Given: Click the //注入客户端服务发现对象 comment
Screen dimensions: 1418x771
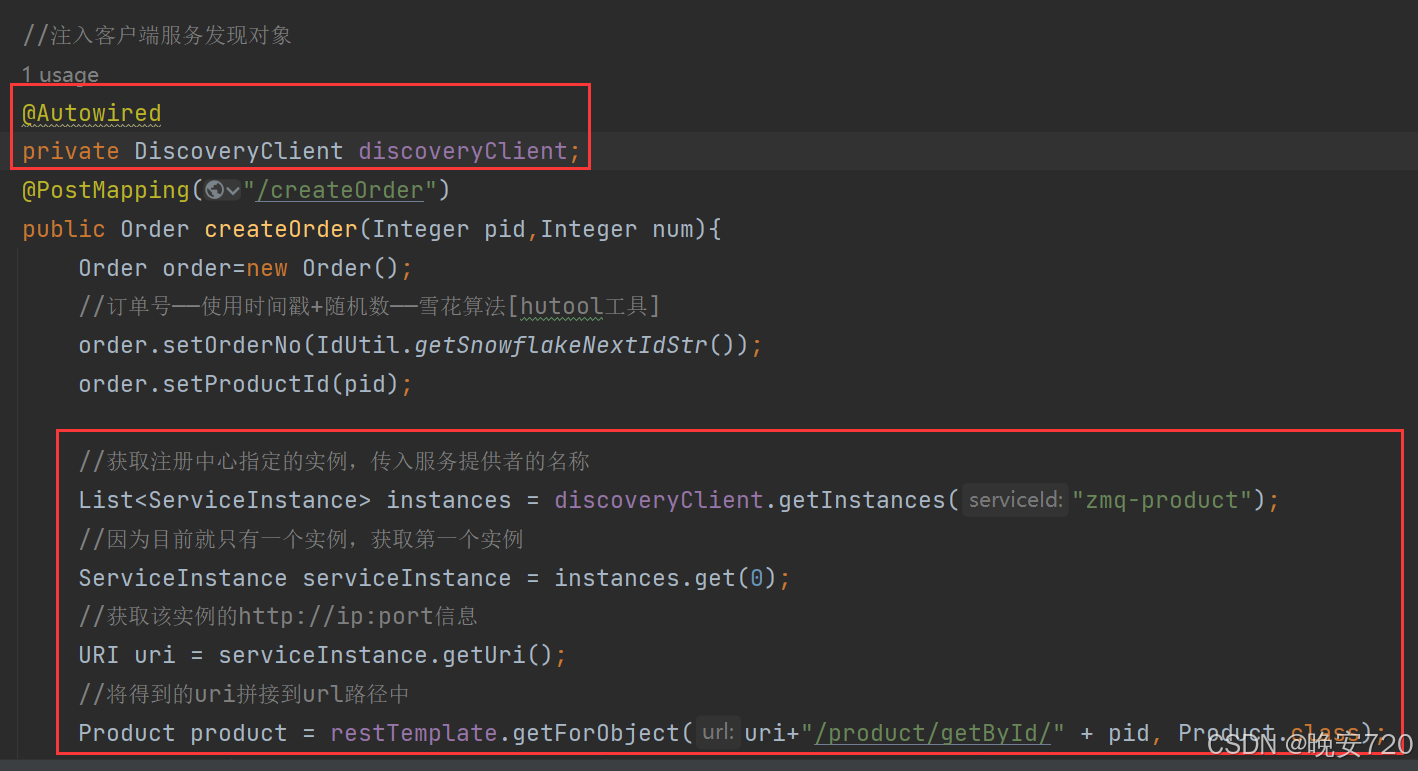Looking at the screenshot, I should pos(157,36).
